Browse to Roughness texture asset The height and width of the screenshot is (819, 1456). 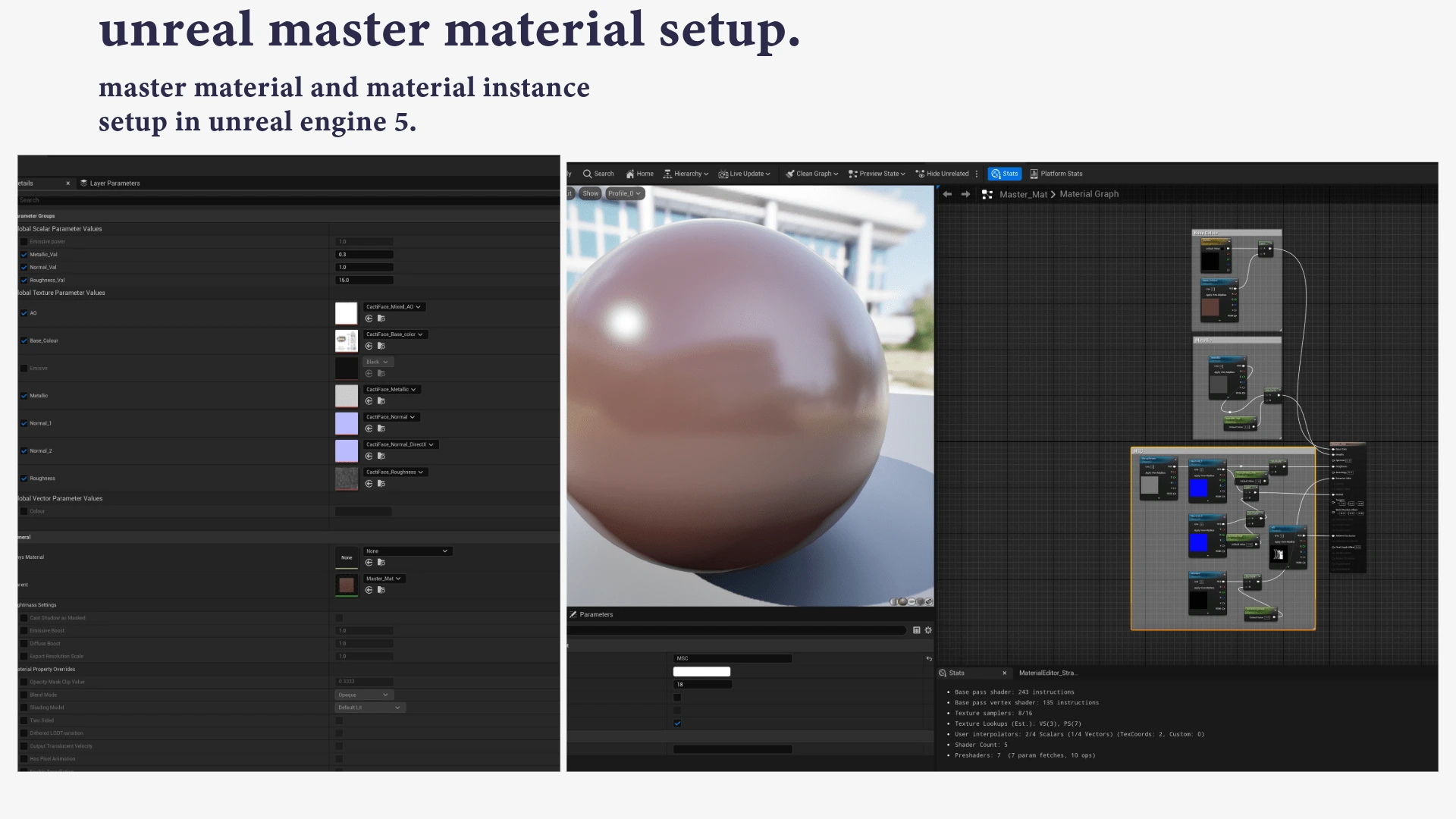pos(381,484)
